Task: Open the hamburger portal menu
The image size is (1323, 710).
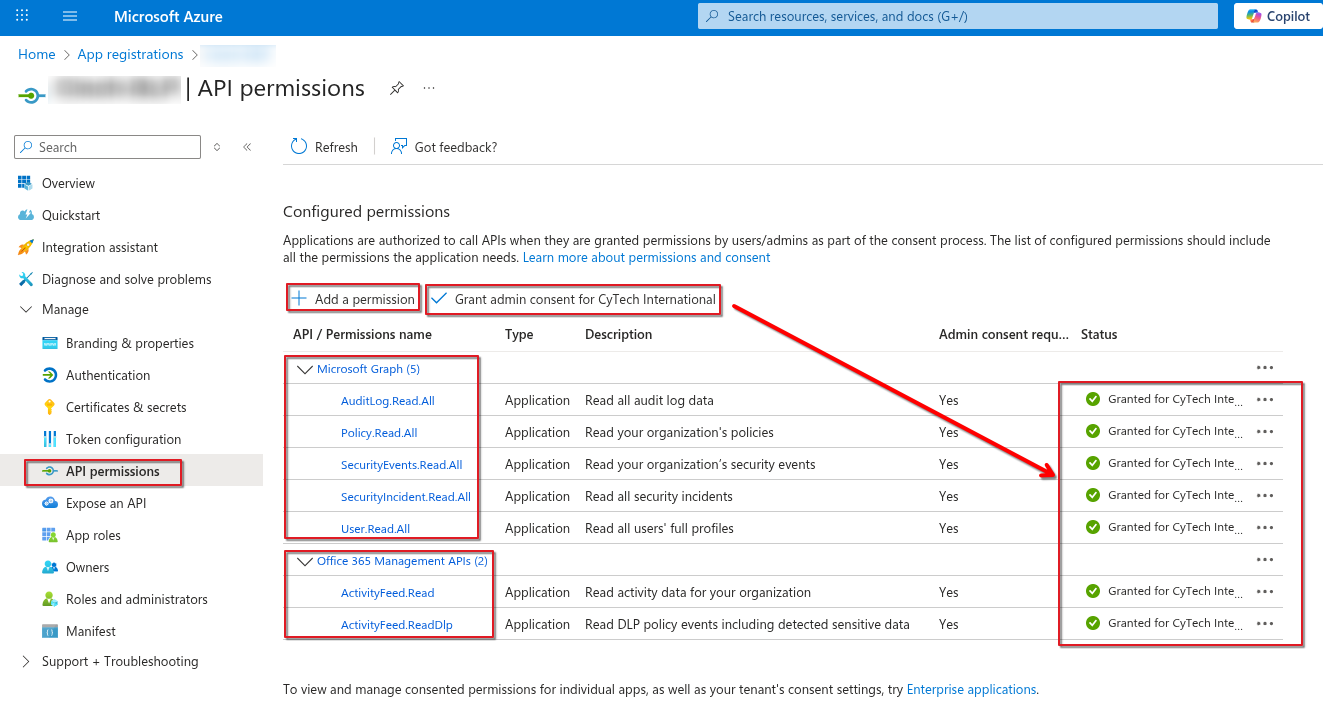Action: 70,16
